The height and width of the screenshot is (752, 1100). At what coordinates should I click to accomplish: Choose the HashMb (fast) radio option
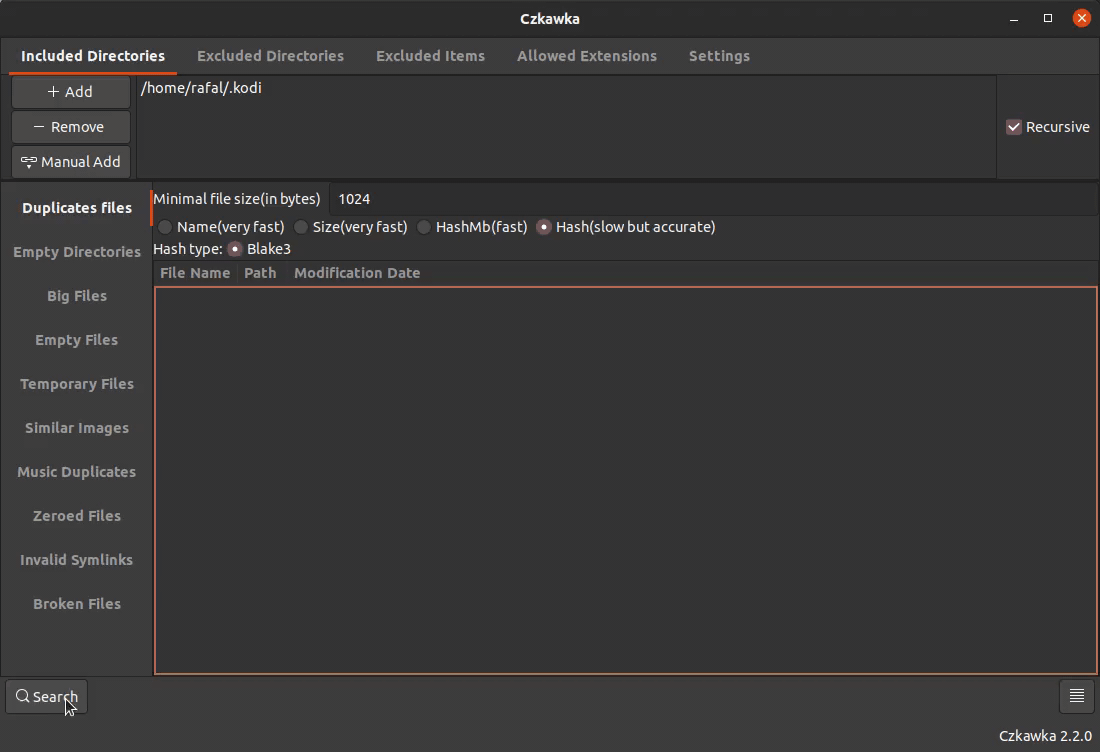point(424,227)
